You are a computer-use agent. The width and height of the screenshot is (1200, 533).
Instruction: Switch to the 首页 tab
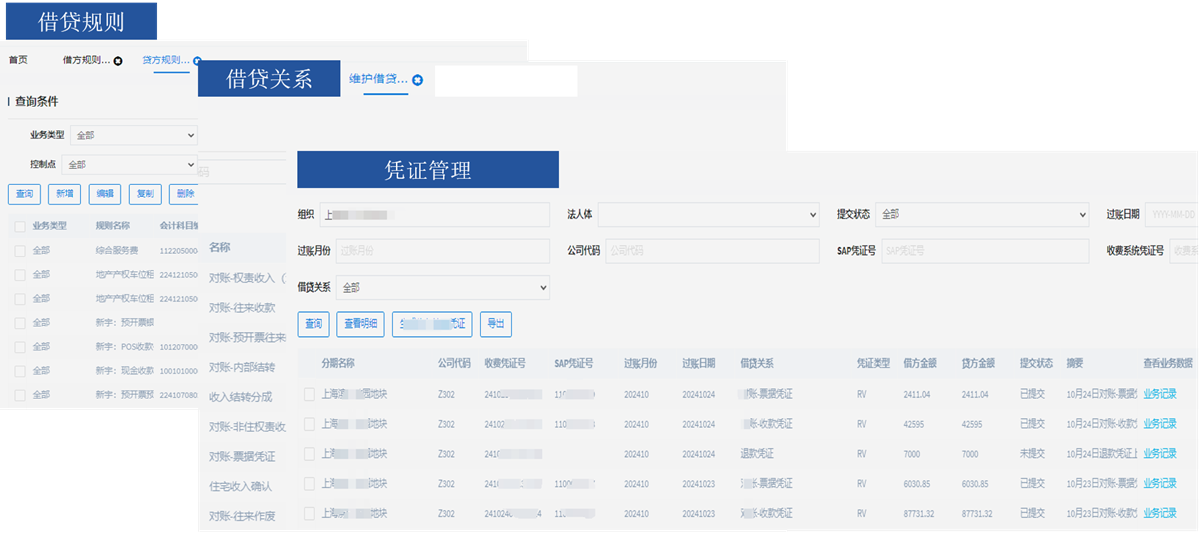[x=18, y=60]
